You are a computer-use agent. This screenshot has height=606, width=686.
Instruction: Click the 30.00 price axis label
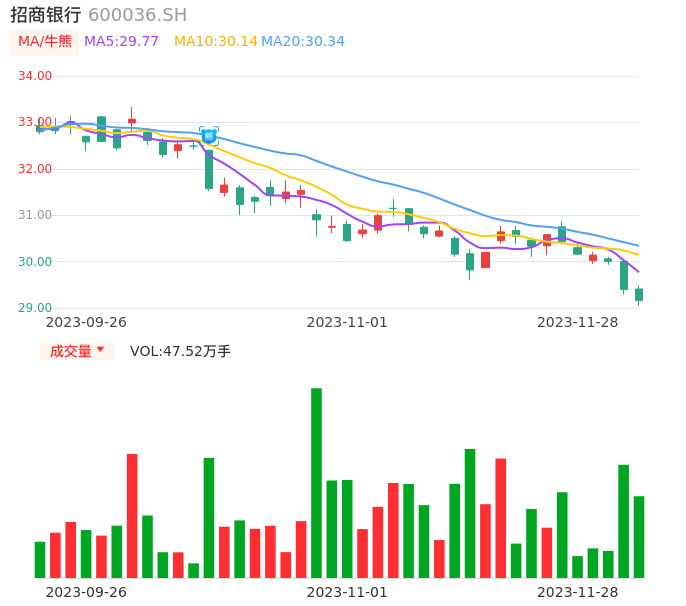[35, 262]
